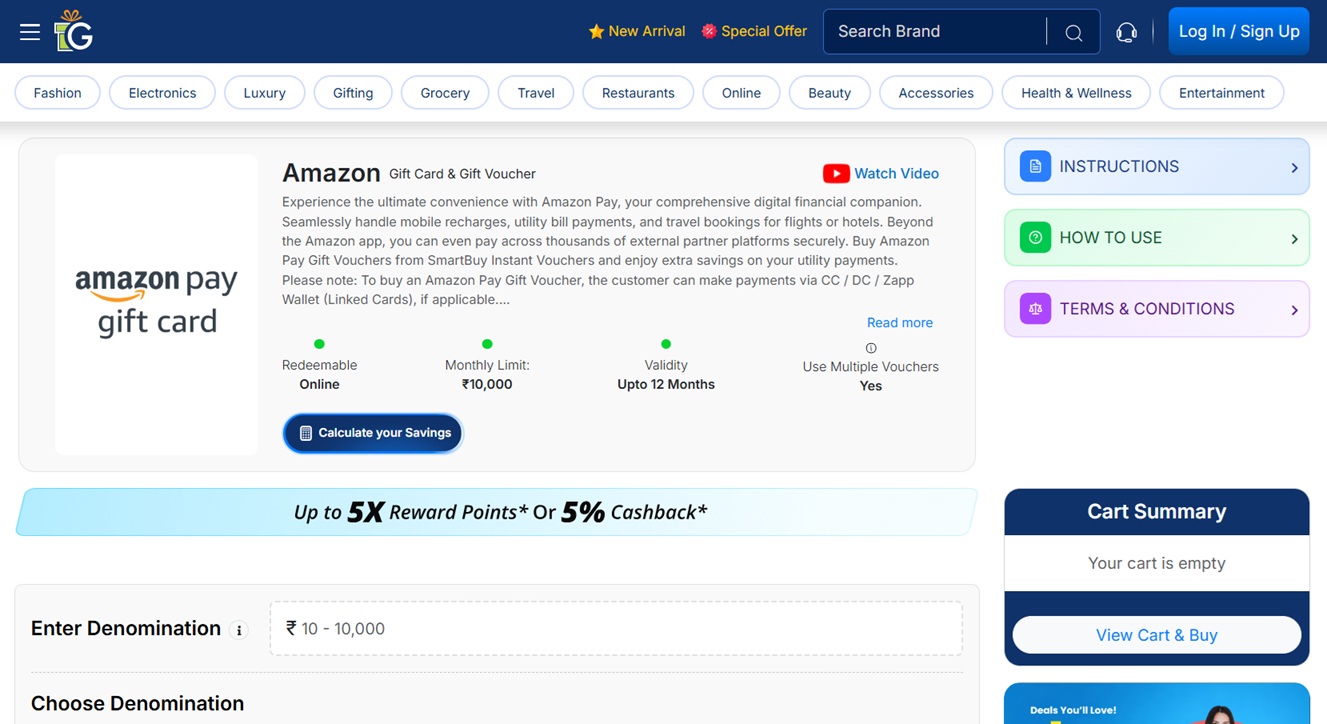The height and width of the screenshot is (724, 1327).
Task: Click Calculate your Savings button
Action: pos(373,433)
